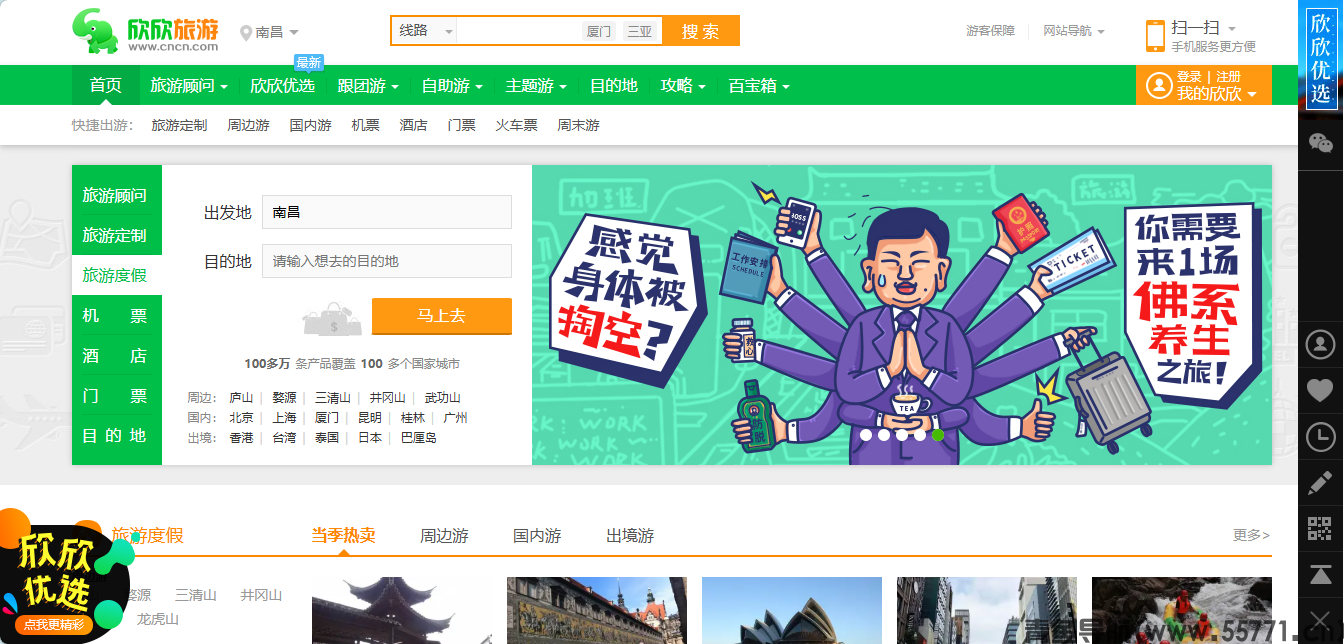Open the 攻略 nav dropdown

pyautogui.click(x=683, y=86)
